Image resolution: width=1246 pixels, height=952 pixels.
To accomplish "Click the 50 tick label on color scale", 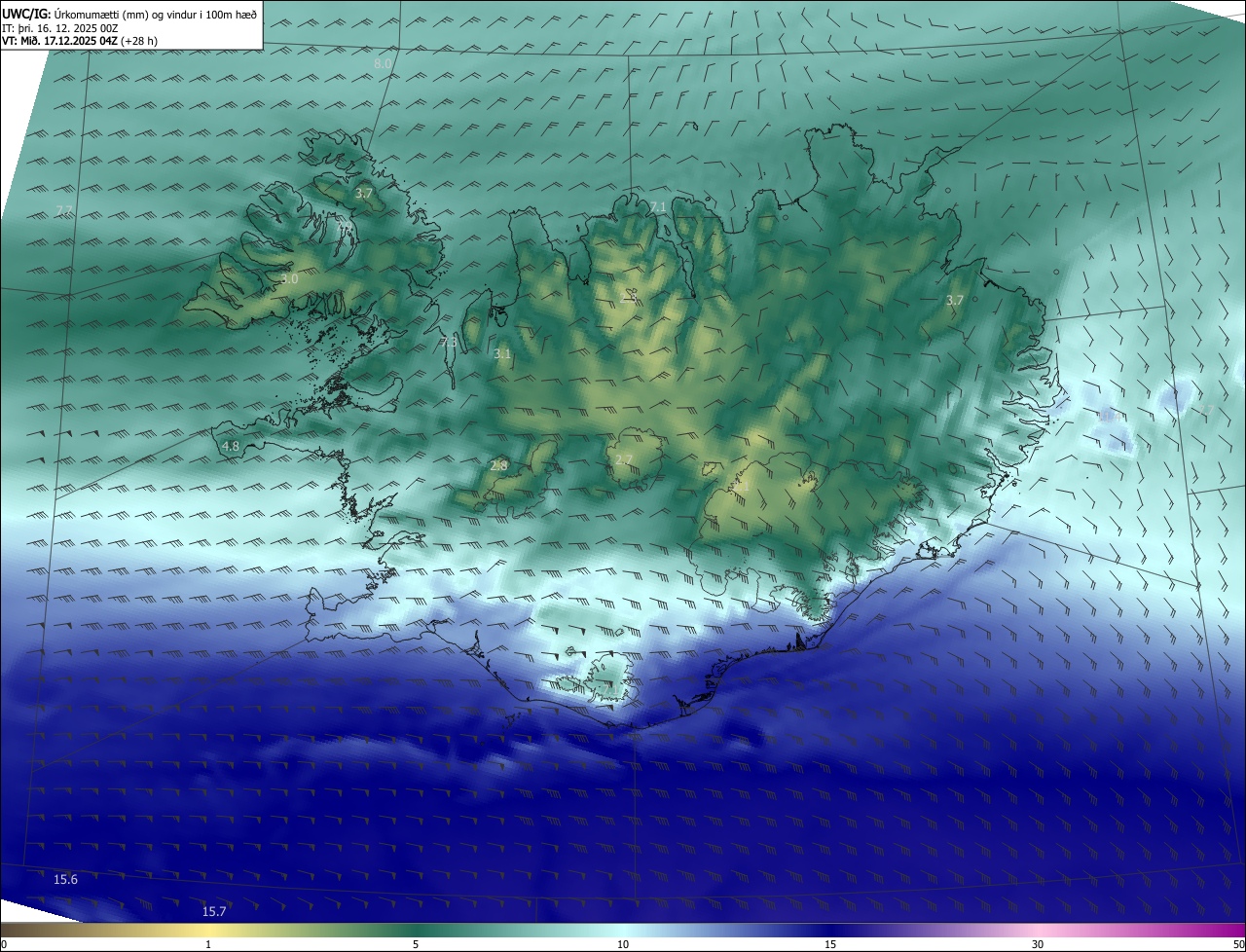I will [x=1238, y=944].
